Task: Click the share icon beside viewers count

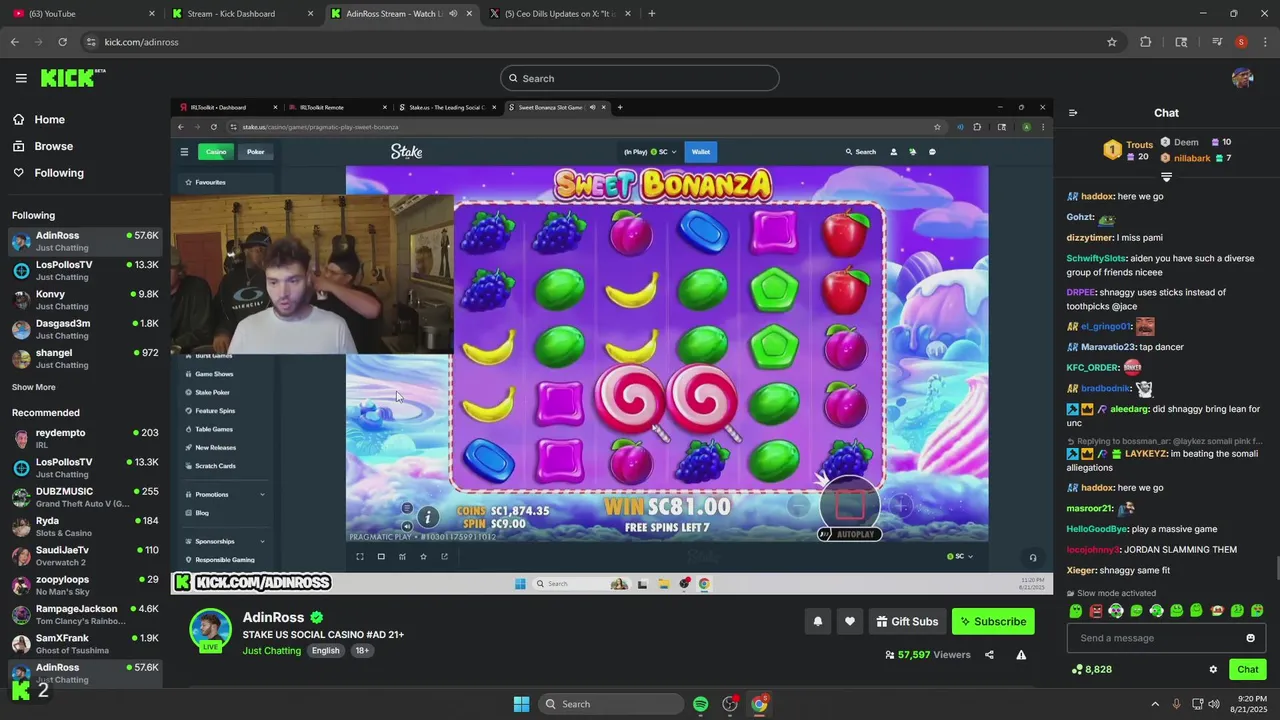Action: click(x=989, y=655)
